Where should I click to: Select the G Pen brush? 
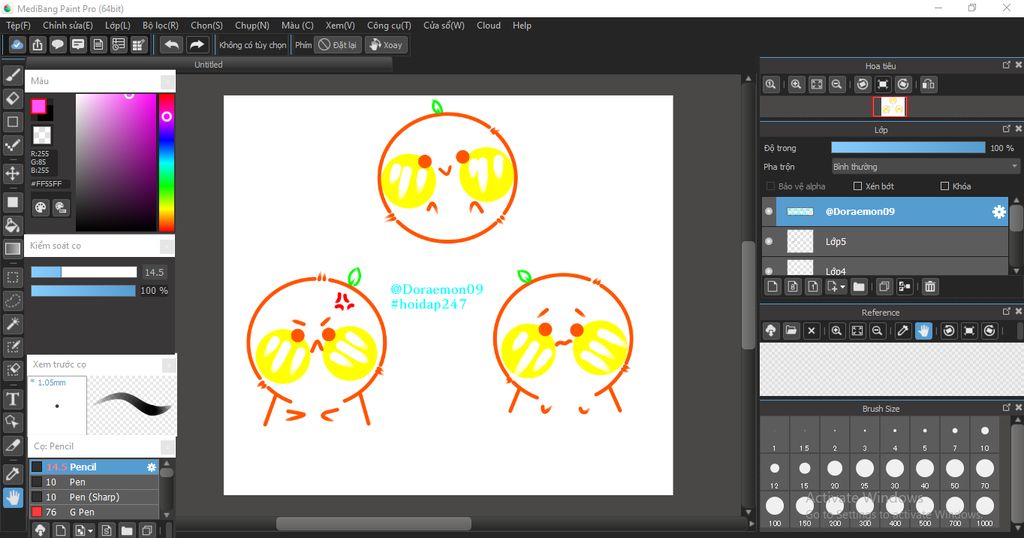pos(94,512)
